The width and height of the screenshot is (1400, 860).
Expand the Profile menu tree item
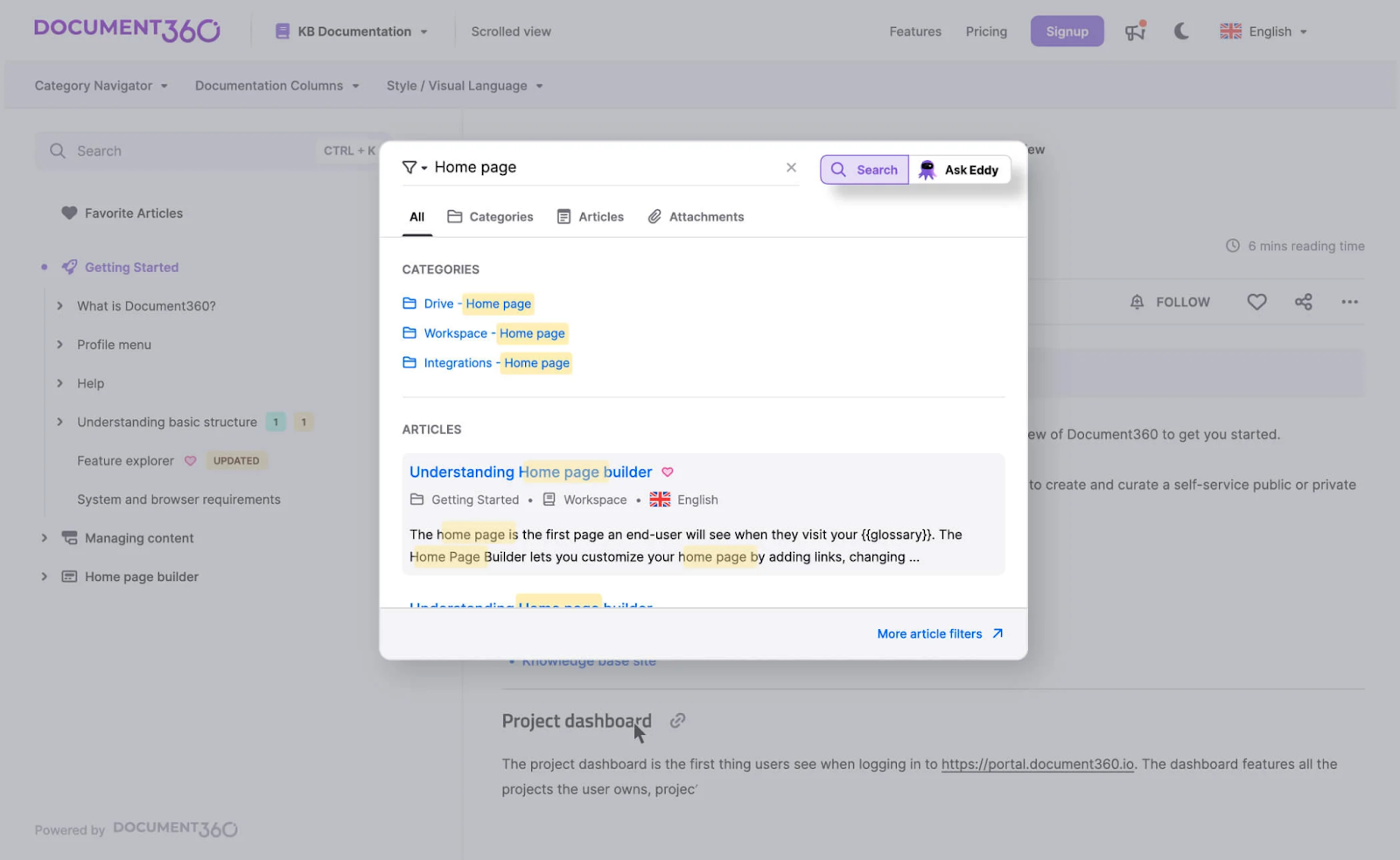(59, 345)
